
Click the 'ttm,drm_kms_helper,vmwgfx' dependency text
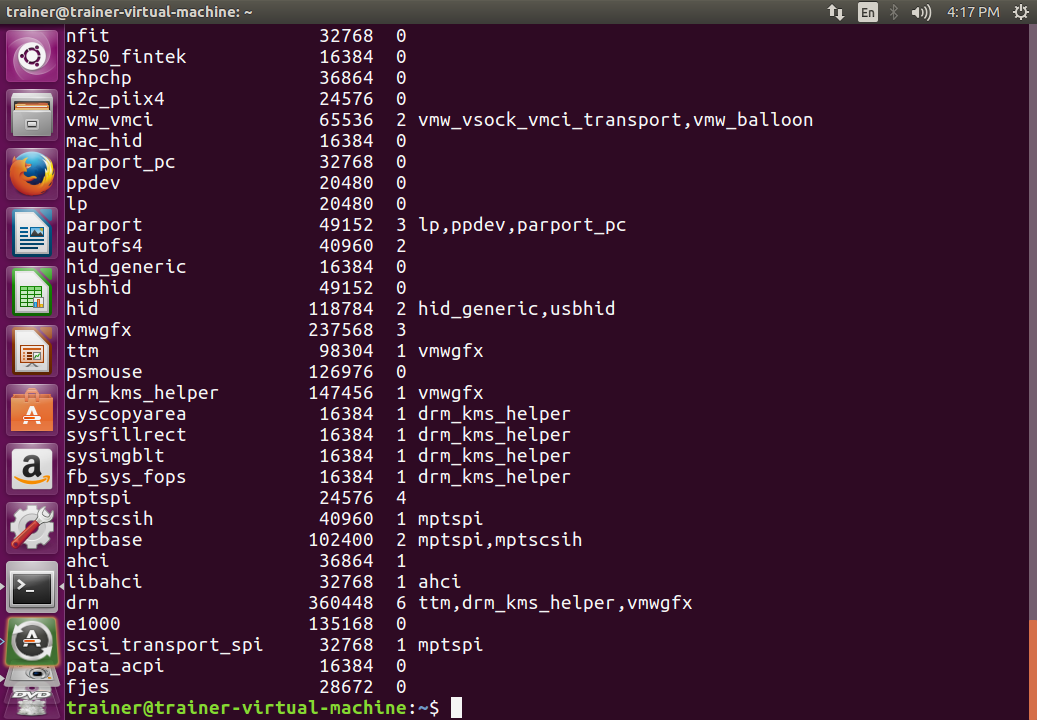point(555,603)
